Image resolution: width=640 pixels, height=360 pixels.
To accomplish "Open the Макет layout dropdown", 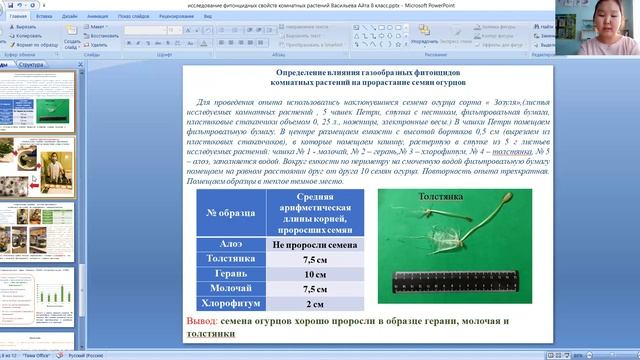I will pos(96,27).
